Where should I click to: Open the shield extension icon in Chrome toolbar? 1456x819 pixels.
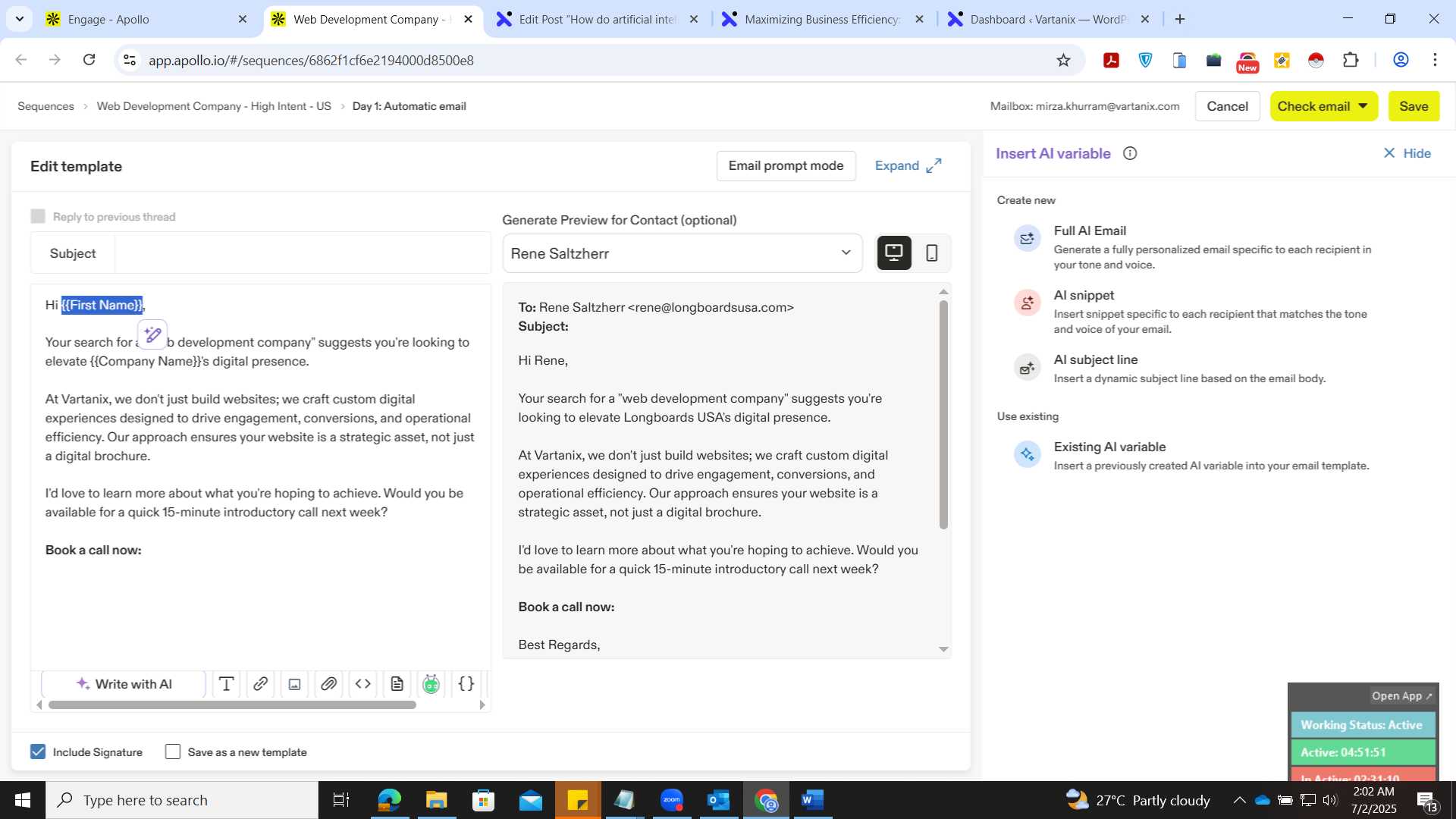pos(1145,60)
